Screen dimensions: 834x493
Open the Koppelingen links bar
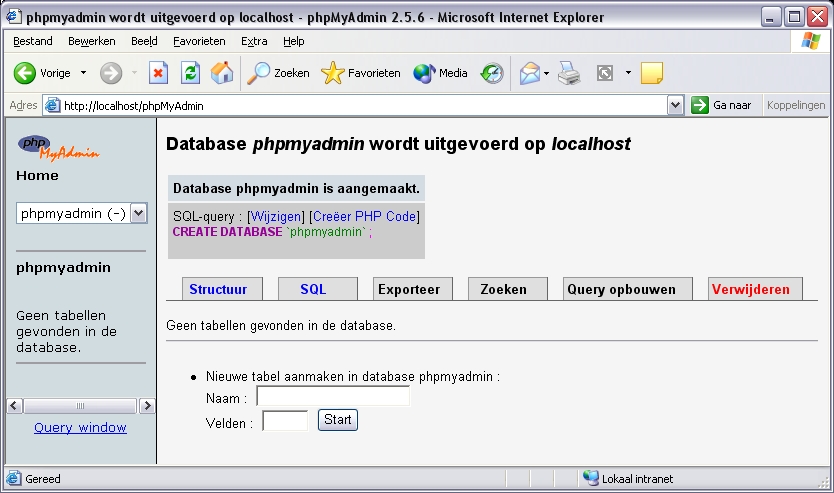[796, 105]
